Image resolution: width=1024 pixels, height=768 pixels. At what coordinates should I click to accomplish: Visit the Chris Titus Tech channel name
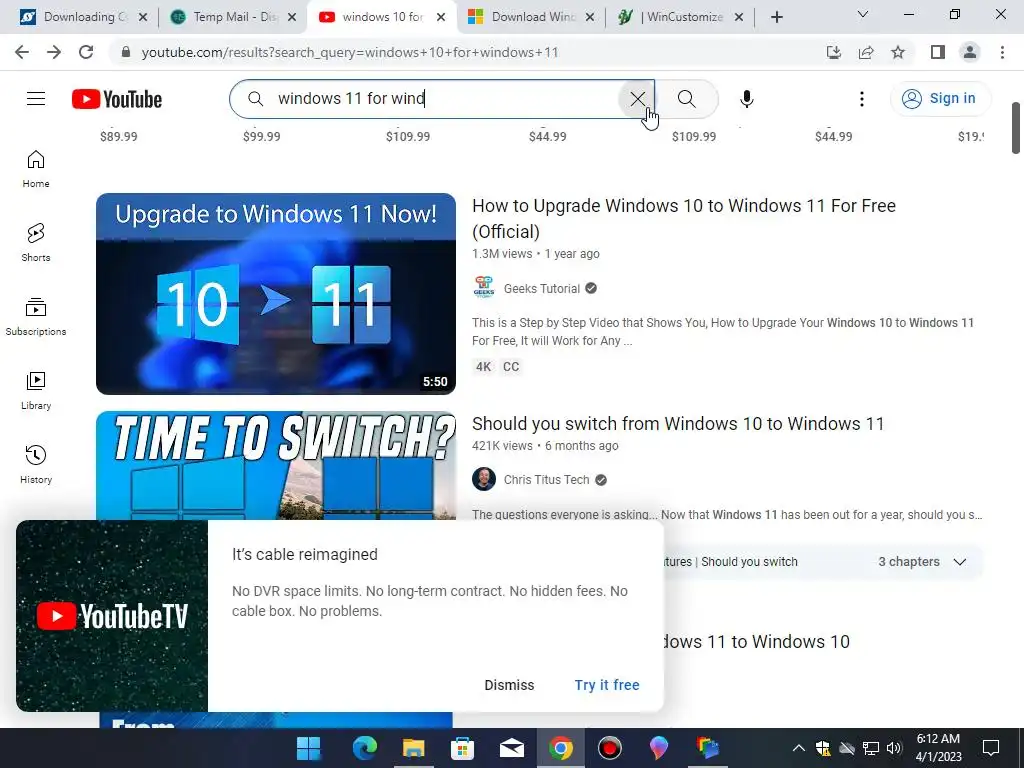(546, 479)
